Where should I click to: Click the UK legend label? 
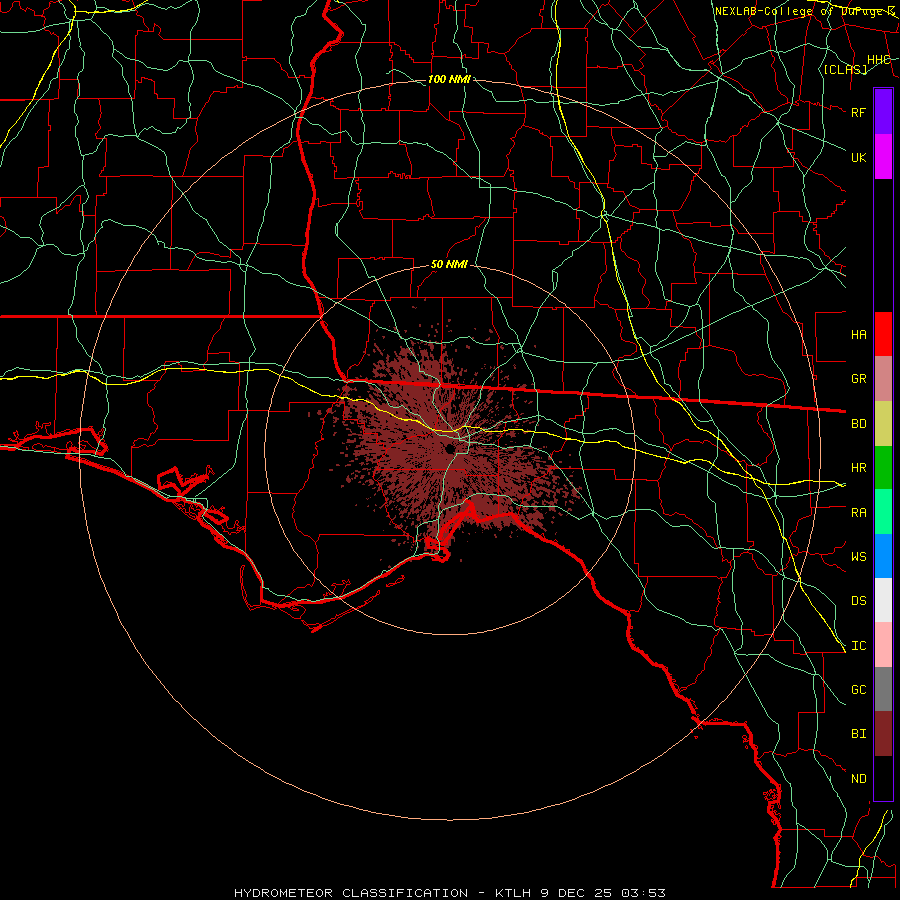(x=858, y=157)
